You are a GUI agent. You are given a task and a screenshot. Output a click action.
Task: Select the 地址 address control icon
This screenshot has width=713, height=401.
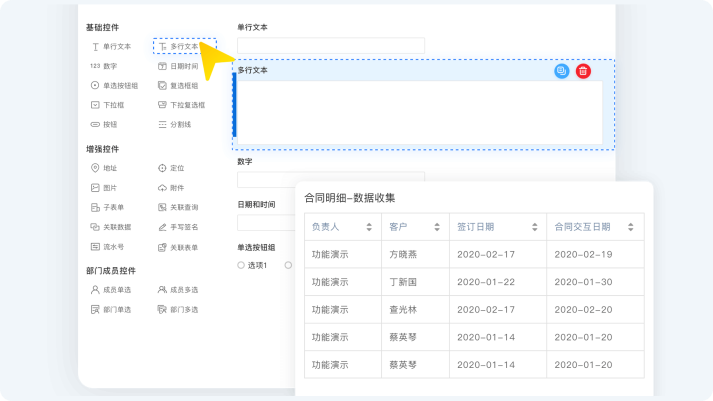point(95,168)
